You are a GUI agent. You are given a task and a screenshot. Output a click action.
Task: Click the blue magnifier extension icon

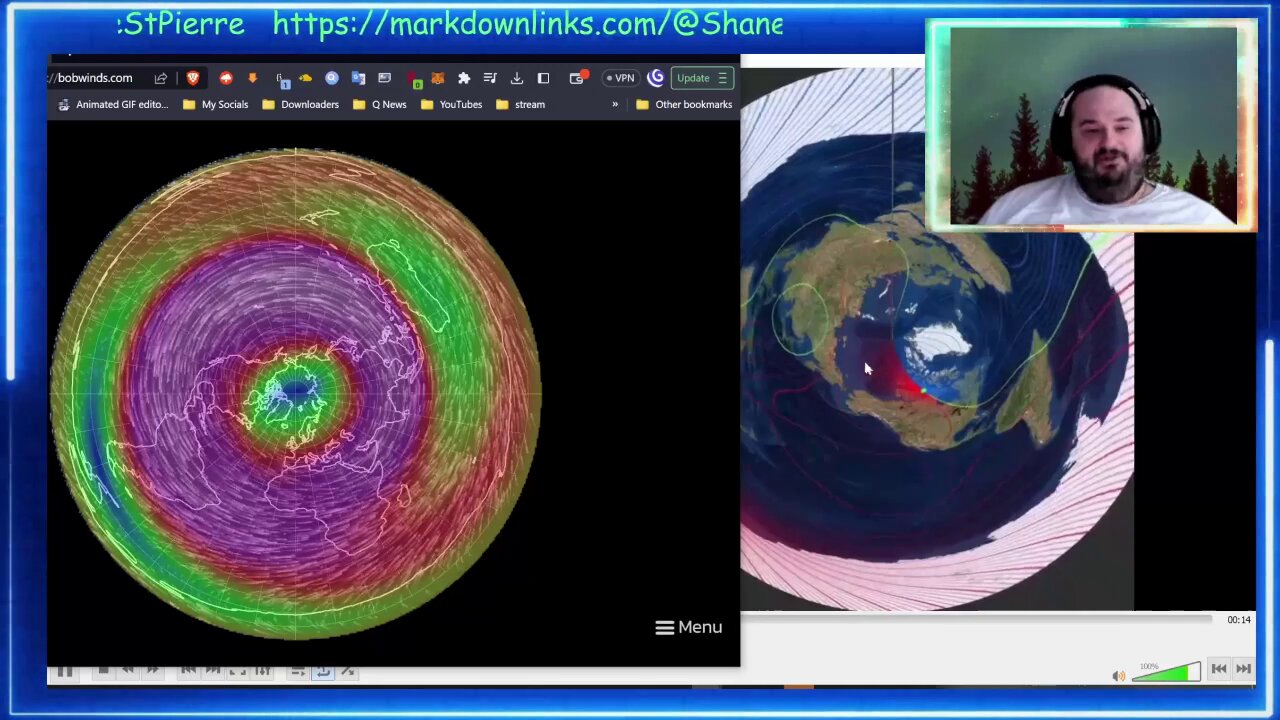click(332, 78)
